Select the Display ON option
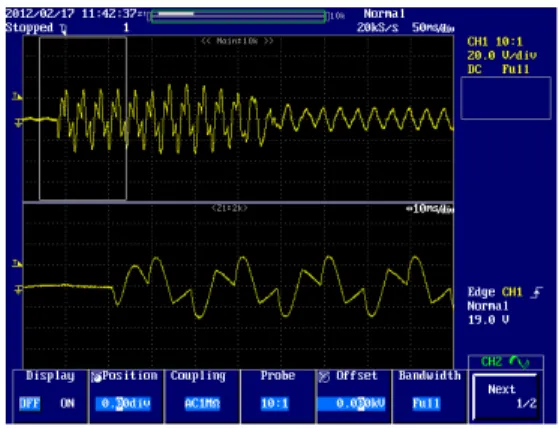 (x=67, y=404)
